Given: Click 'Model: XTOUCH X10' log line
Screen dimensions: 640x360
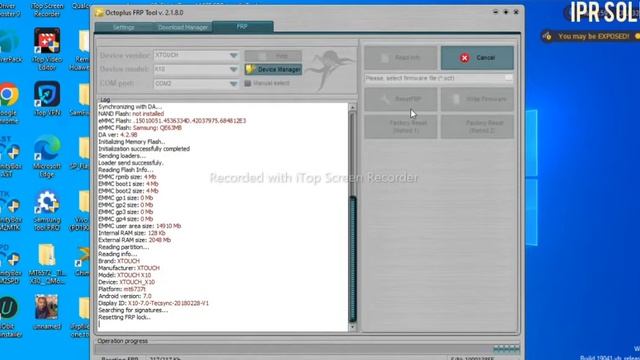Looking at the screenshot, I should [124, 275].
